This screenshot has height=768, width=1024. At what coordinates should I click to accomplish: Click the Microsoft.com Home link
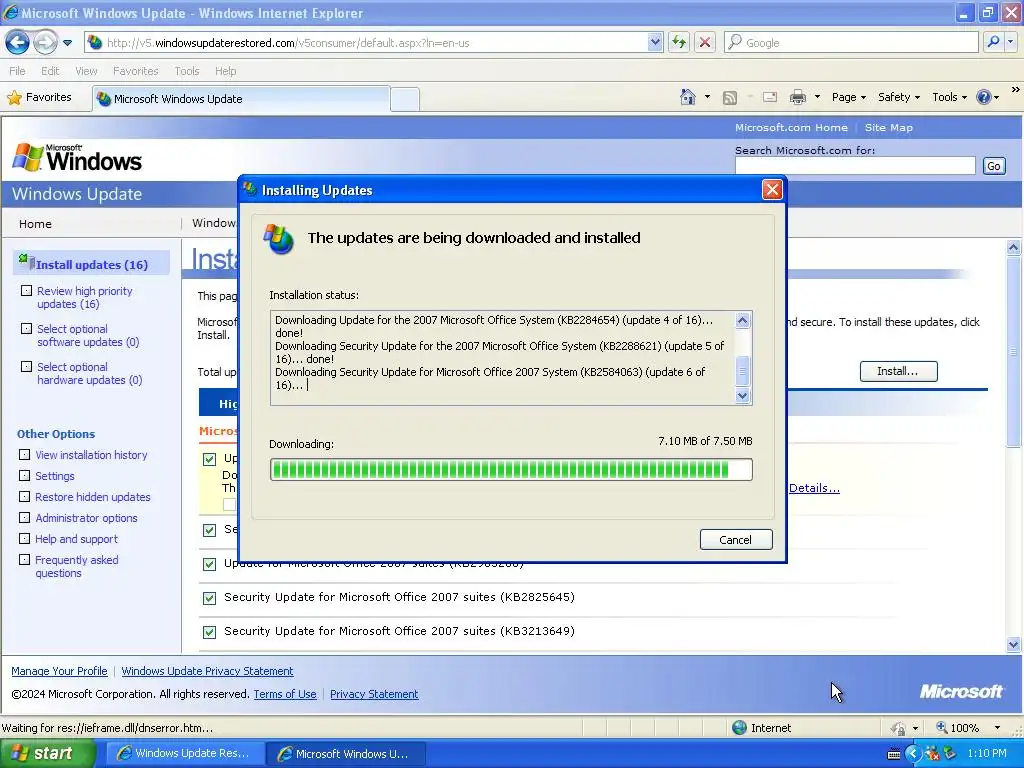pyautogui.click(x=791, y=128)
